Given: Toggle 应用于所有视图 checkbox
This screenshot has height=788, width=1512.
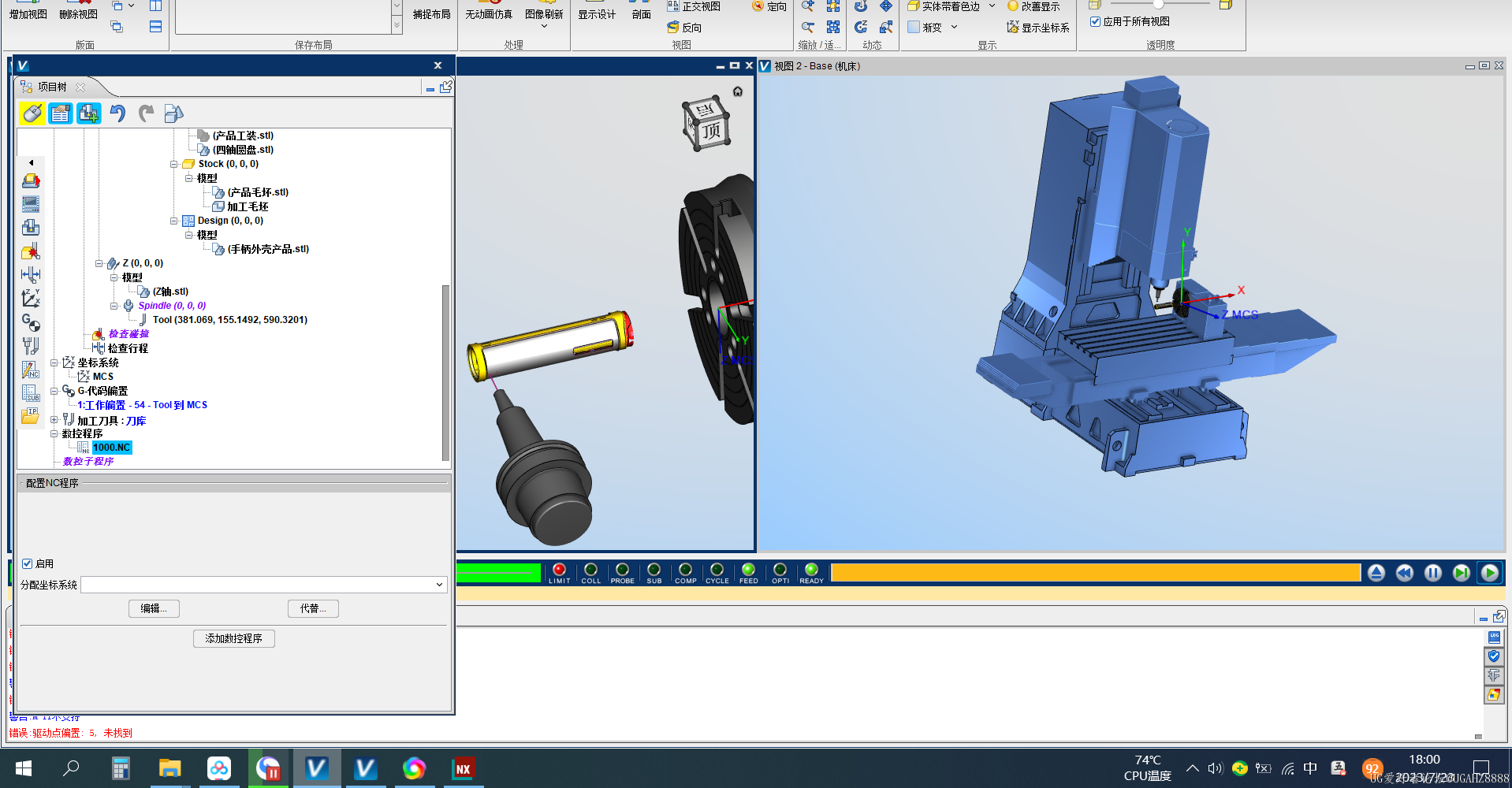Looking at the screenshot, I should (x=1095, y=21).
